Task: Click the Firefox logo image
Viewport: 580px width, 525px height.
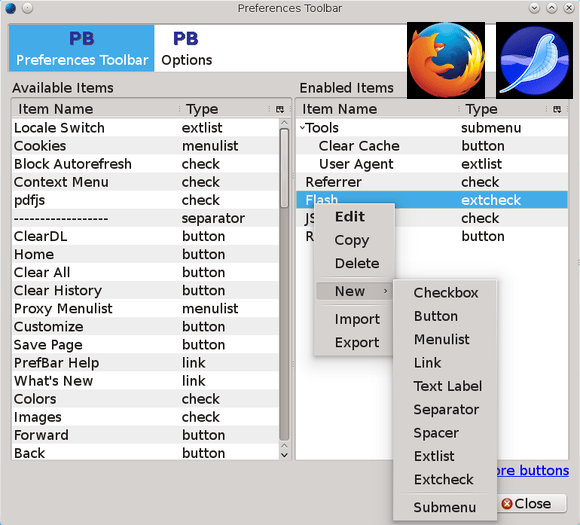Action: 446,60
